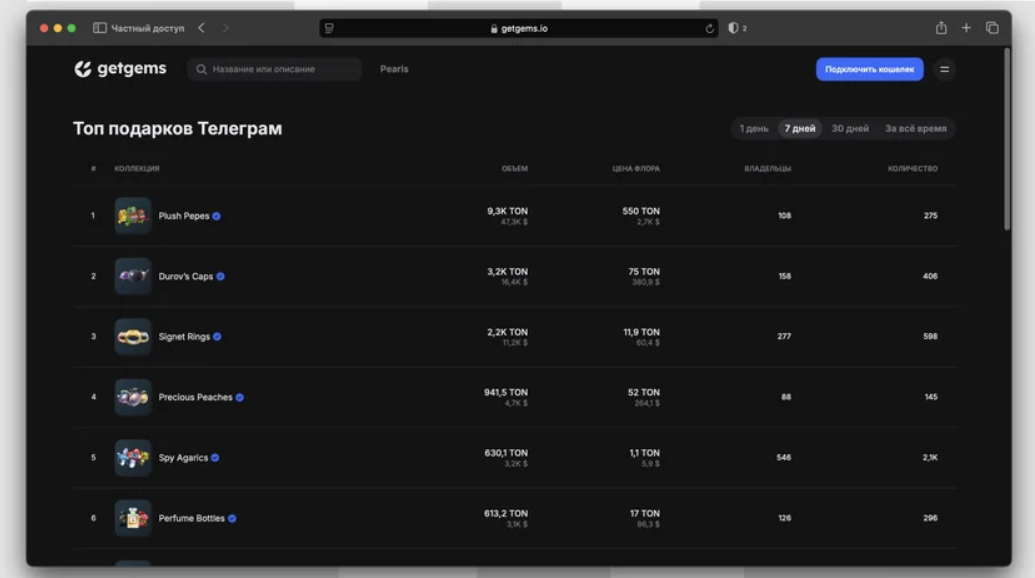Open Spy Agarics collection thumbnail
Image resolution: width=1035 pixels, height=578 pixels.
pyautogui.click(x=133, y=457)
